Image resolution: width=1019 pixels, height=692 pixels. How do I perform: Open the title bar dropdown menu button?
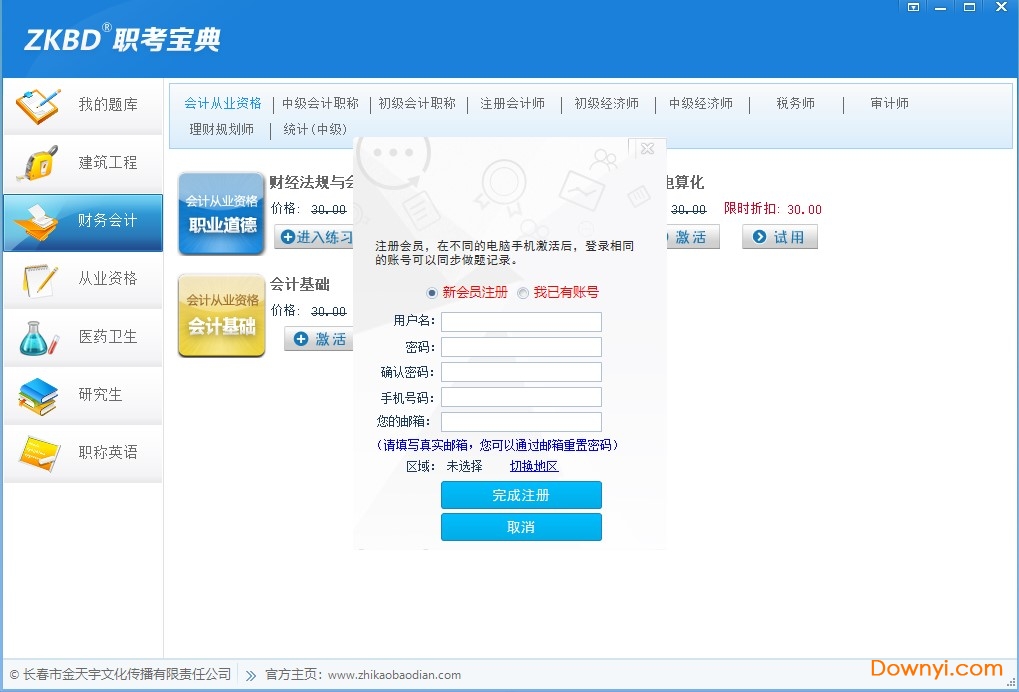913,7
